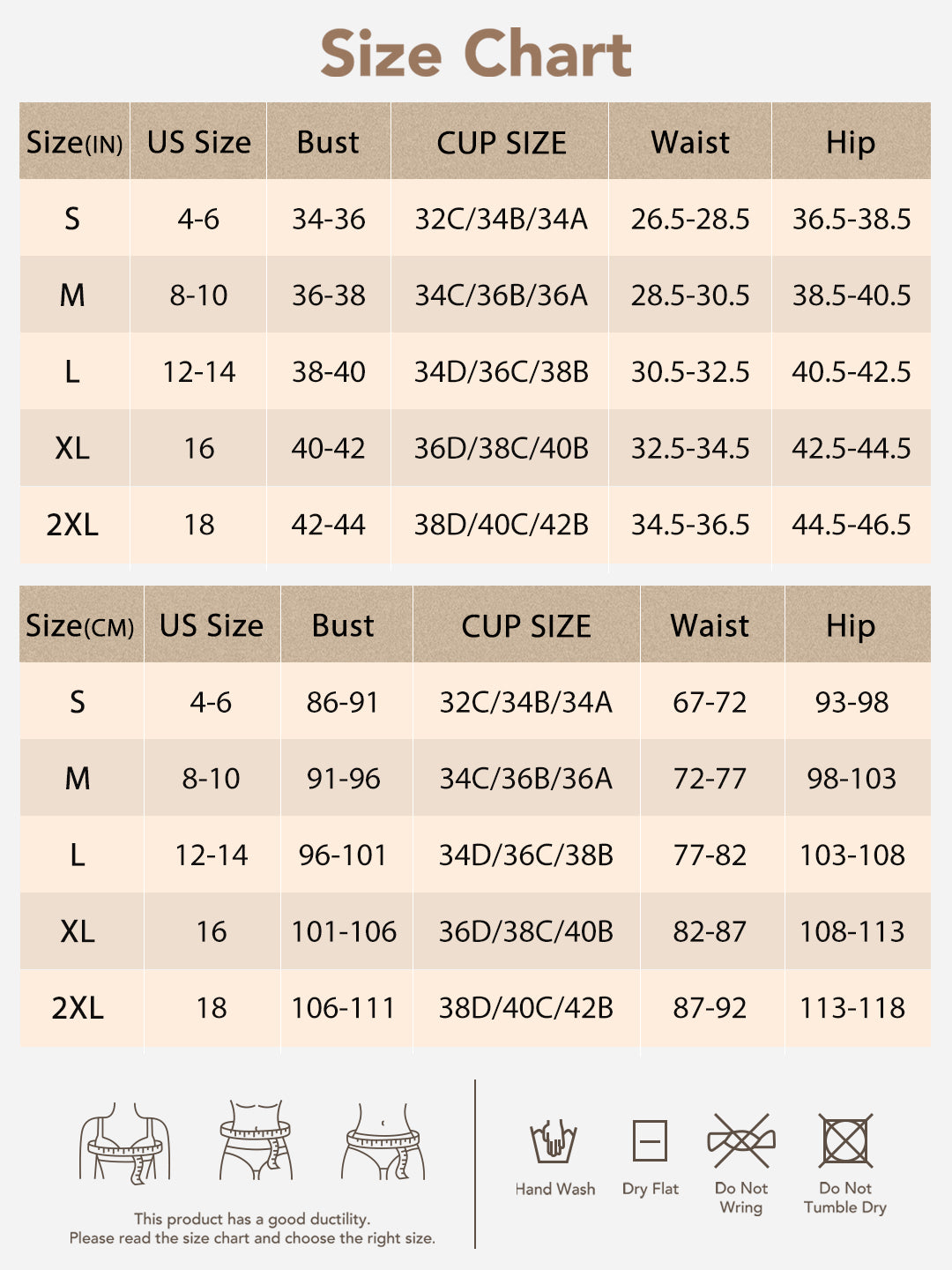Click the bust measurement illustration
The width and height of the screenshot is (952, 1270).
pyautogui.click(x=125, y=1143)
